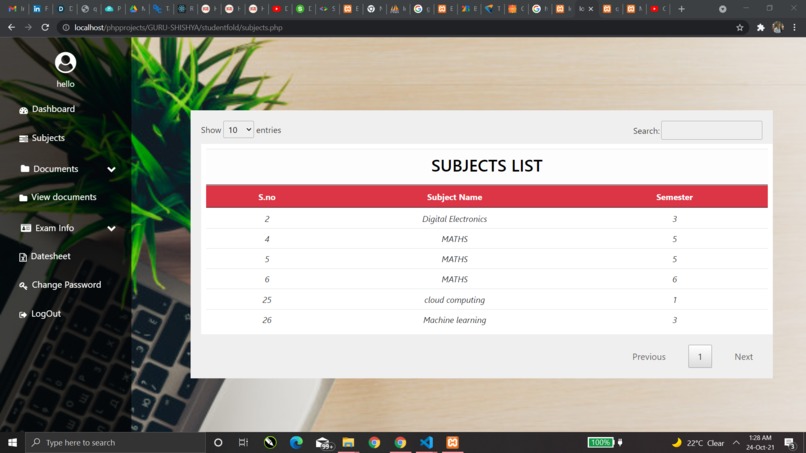Open Microsoft Edge from taskbar
The height and width of the screenshot is (453, 806).
point(296,443)
